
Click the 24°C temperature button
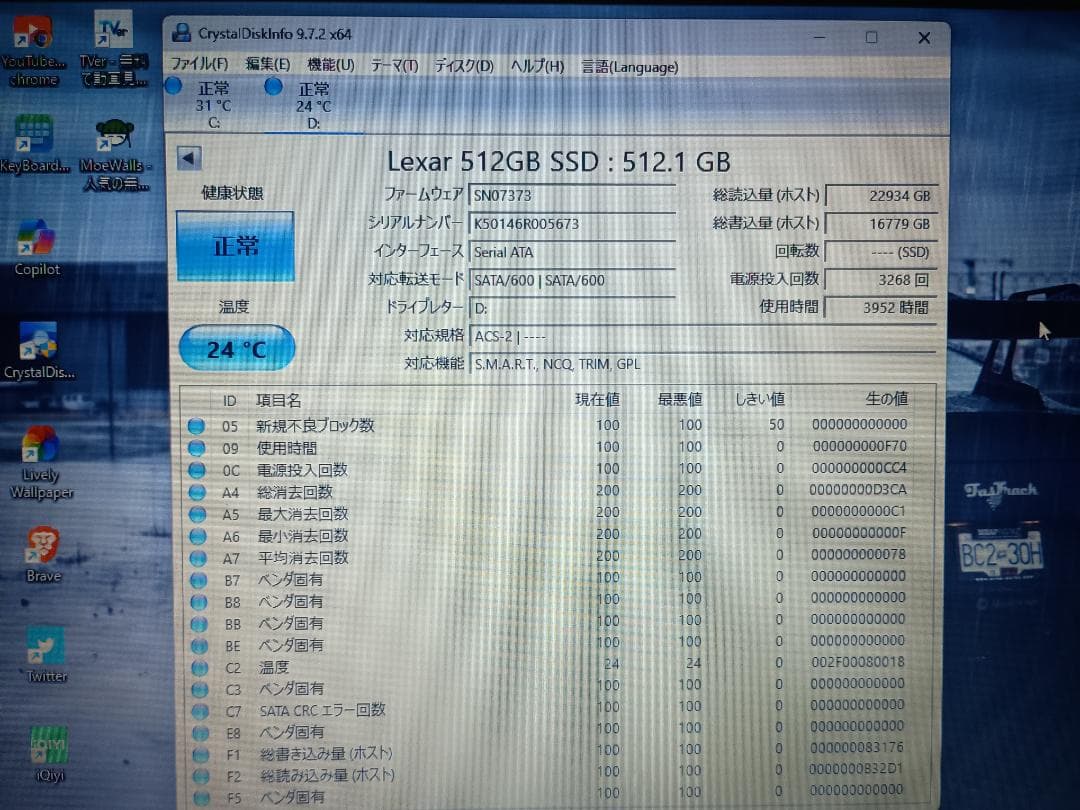236,349
